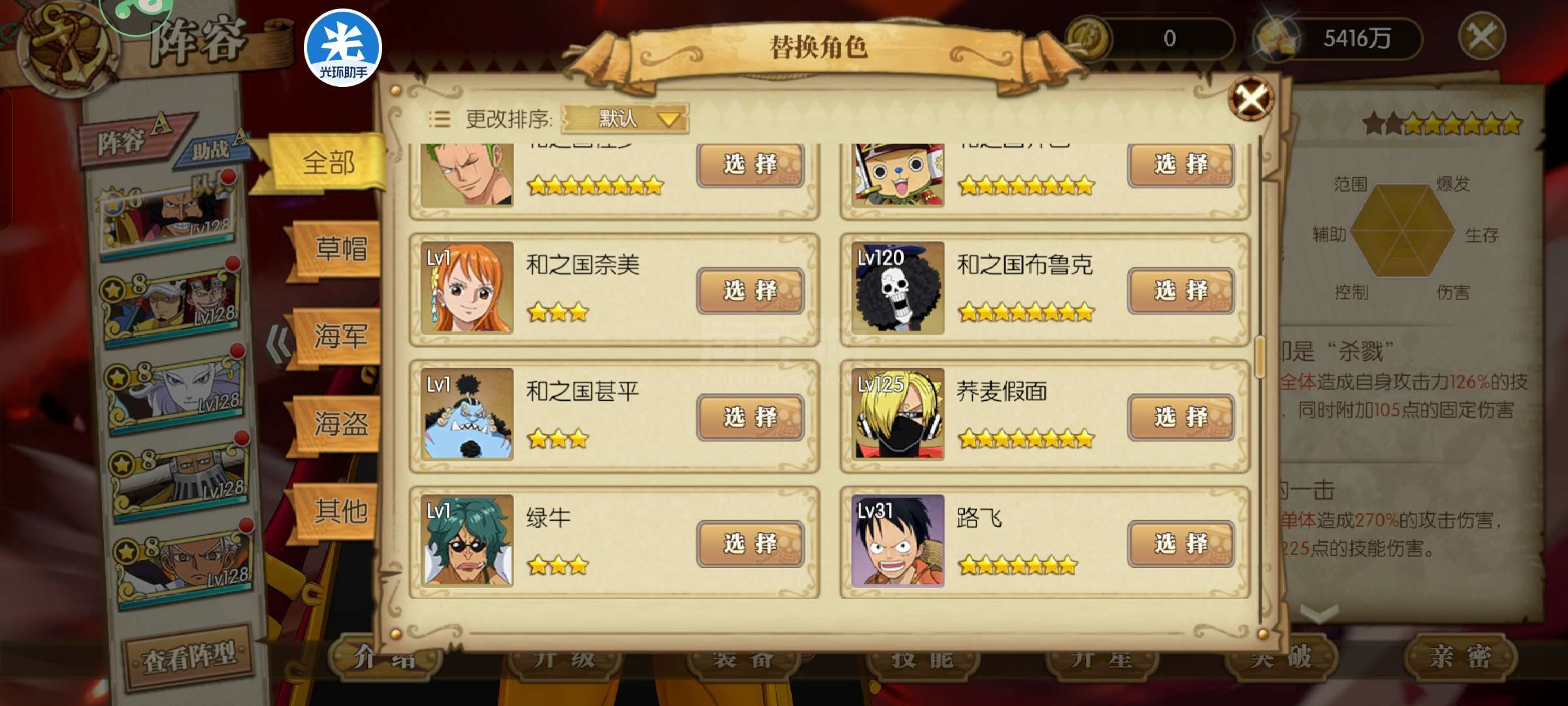Open the 默认 sort order dropdown
Viewport: 1568px width, 706px height.
[625, 119]
